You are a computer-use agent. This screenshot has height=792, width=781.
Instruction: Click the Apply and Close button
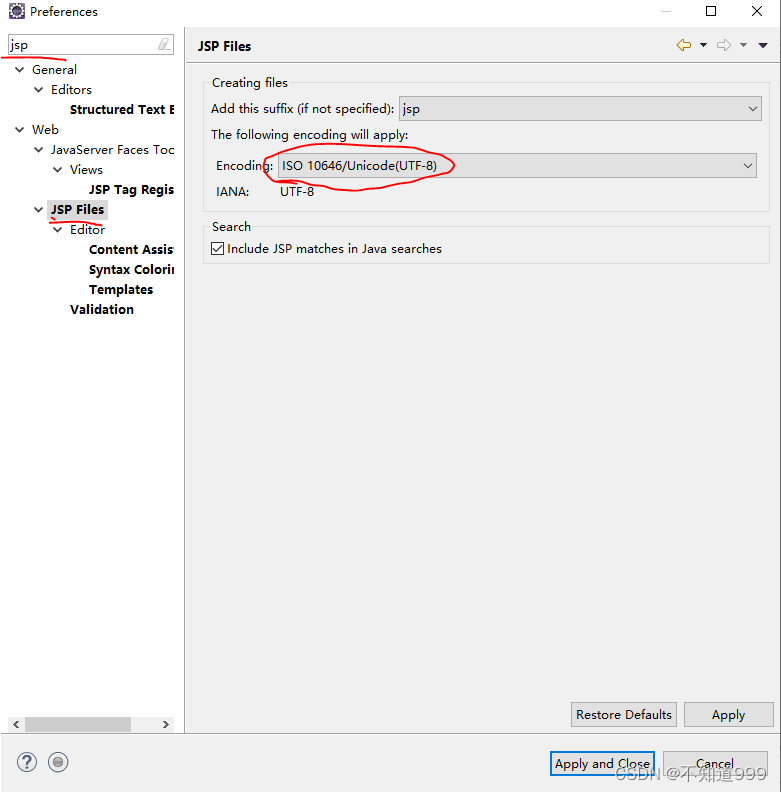coord(602,764)
